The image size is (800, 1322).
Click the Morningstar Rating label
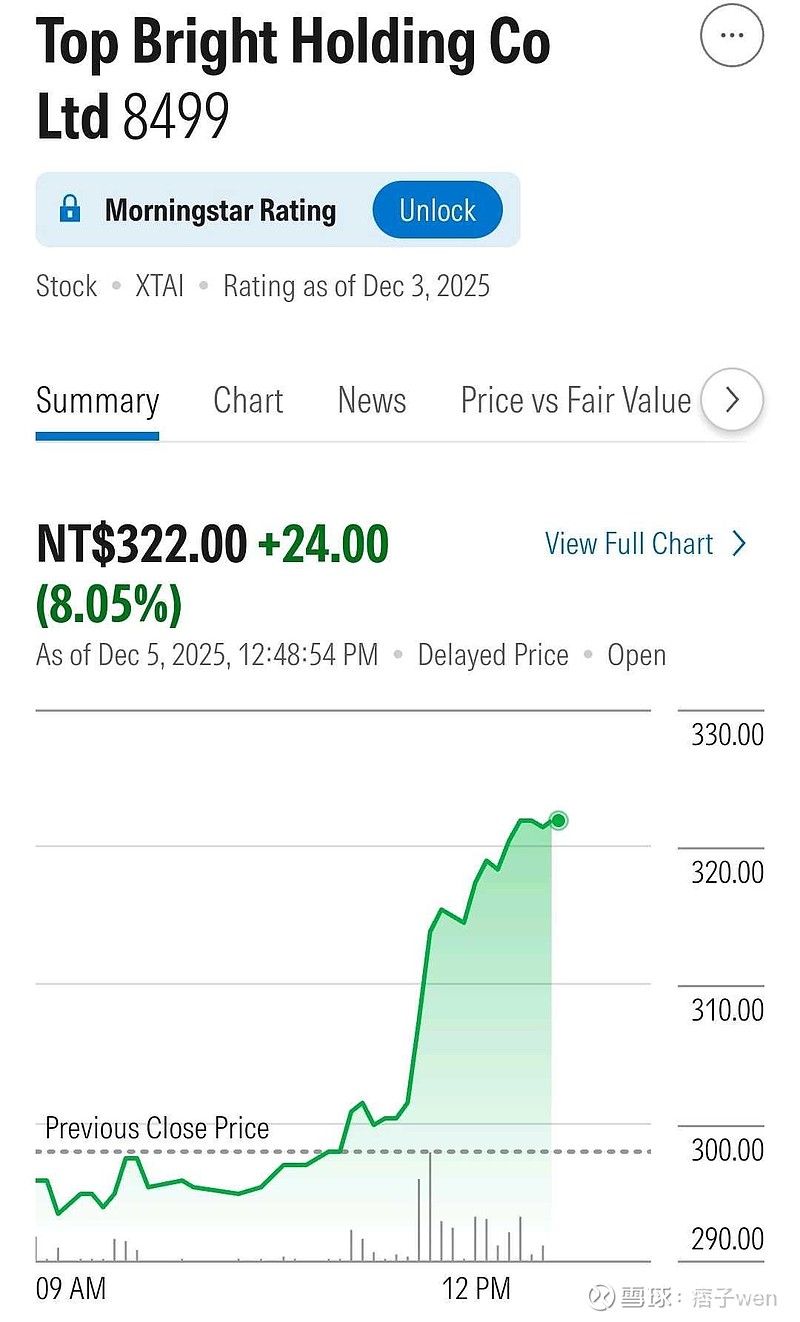[x=220, y=210]
